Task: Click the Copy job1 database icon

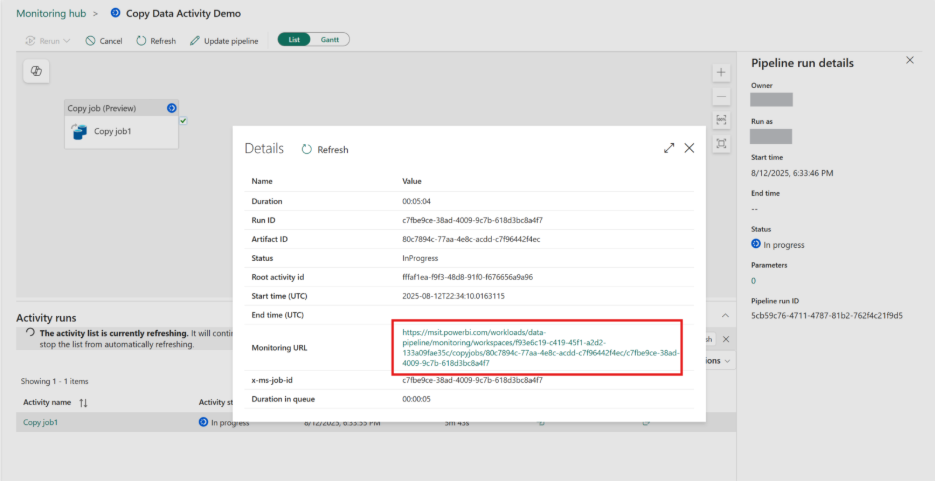Action: [x=80, y=131]
